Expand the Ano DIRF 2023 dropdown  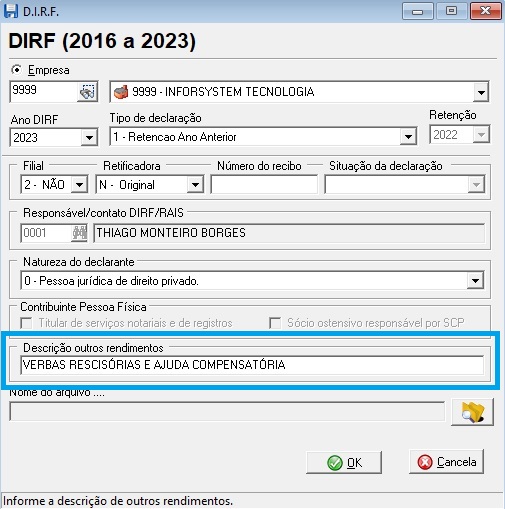89,137
